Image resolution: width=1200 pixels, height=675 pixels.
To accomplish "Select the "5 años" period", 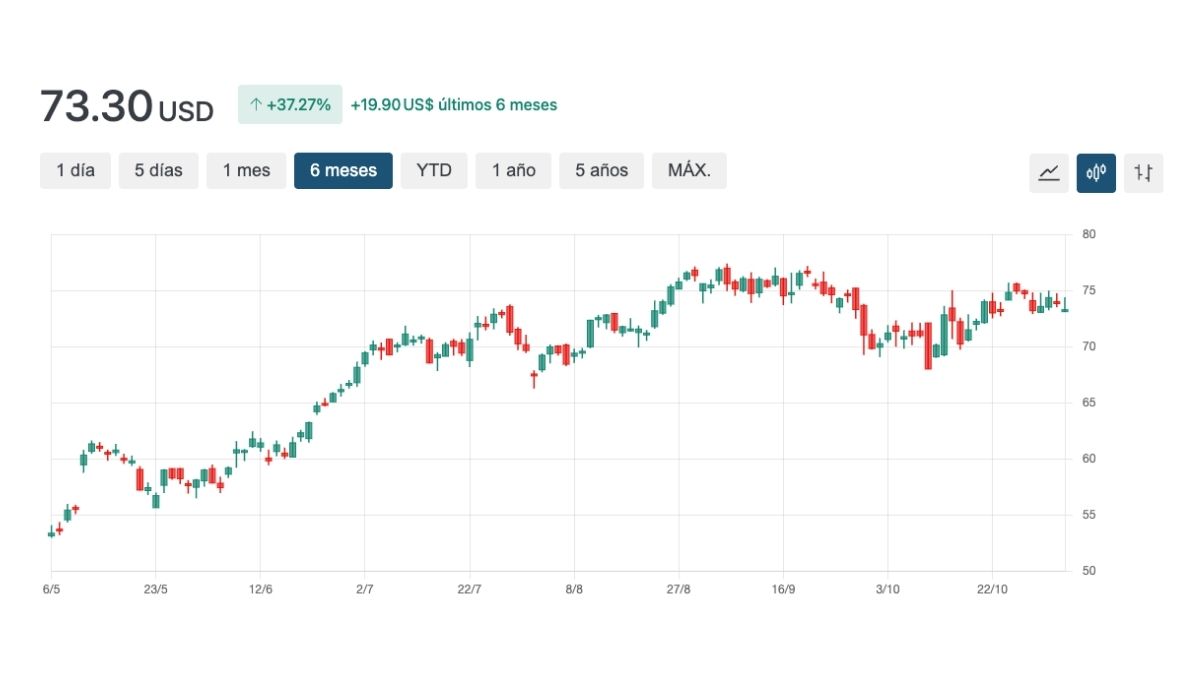I will tap(601, 170).
